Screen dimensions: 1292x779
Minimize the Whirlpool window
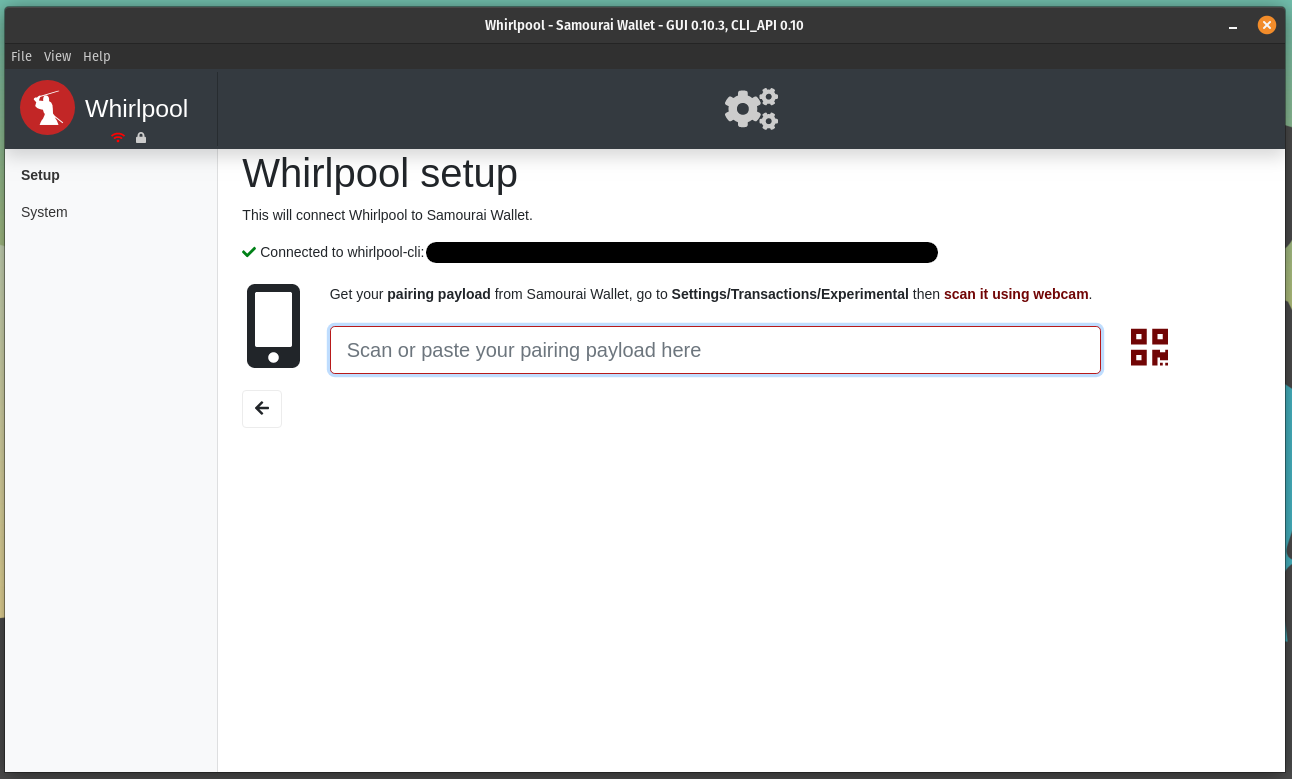[1234, 25]
